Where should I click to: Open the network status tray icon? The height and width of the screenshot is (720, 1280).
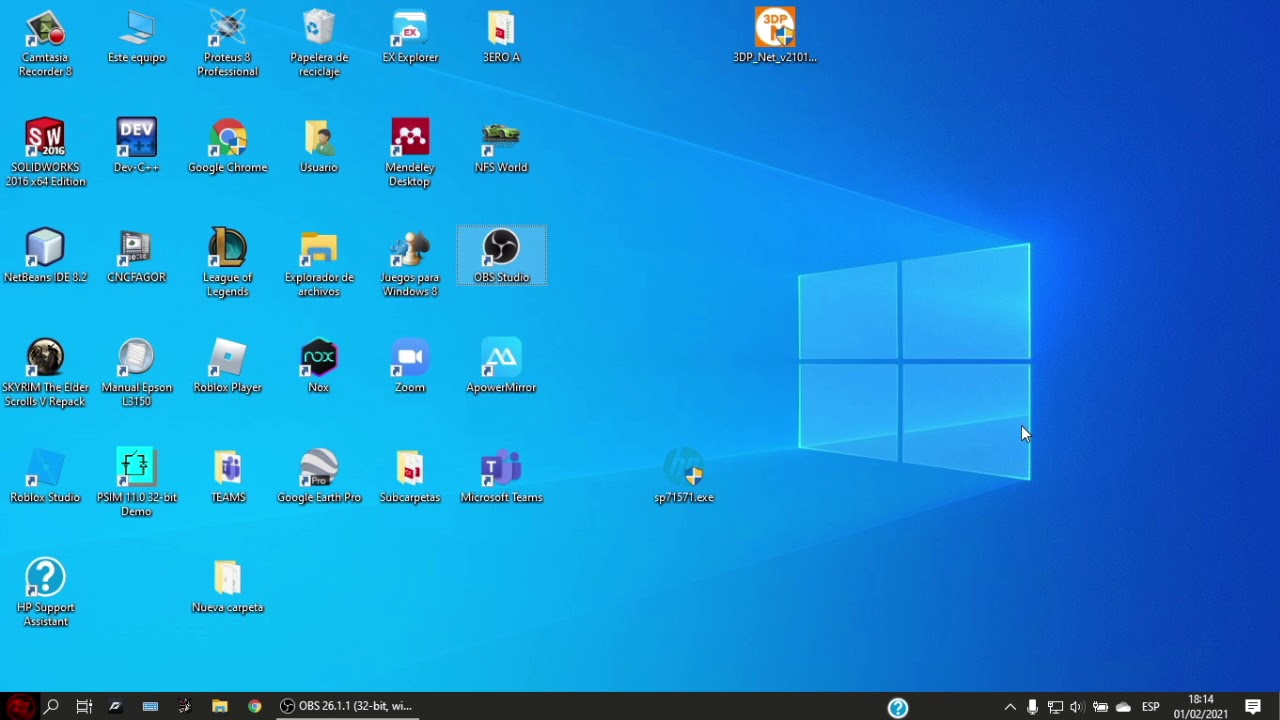[x=1055, y=707]
